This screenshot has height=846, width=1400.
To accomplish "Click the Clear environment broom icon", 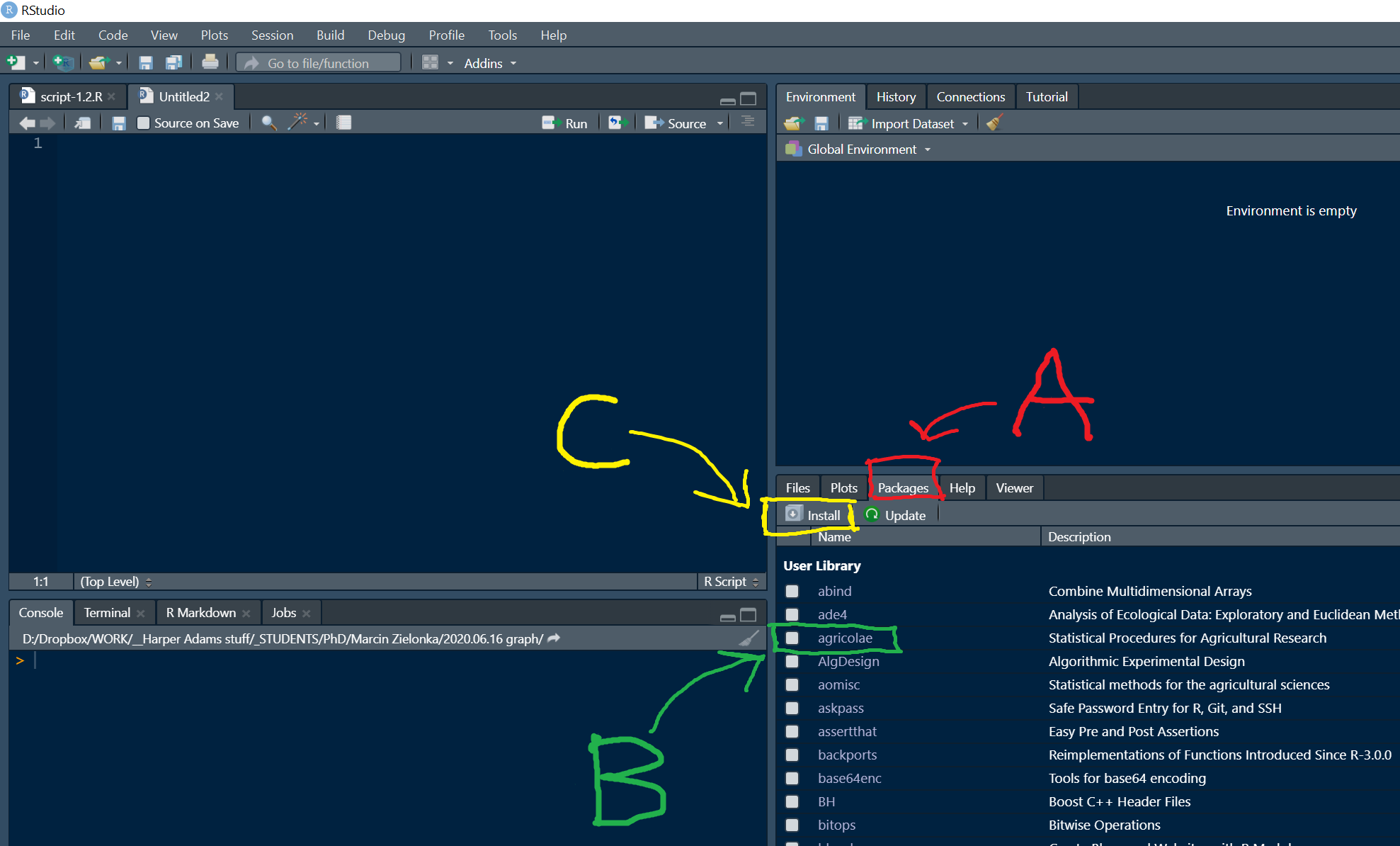I will (994, 123).
